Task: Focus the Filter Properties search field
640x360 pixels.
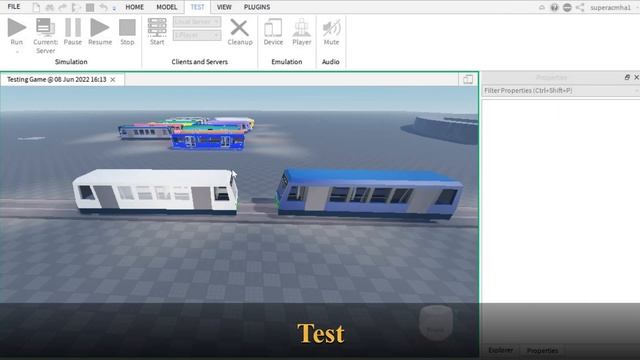Action: point(560,91)
